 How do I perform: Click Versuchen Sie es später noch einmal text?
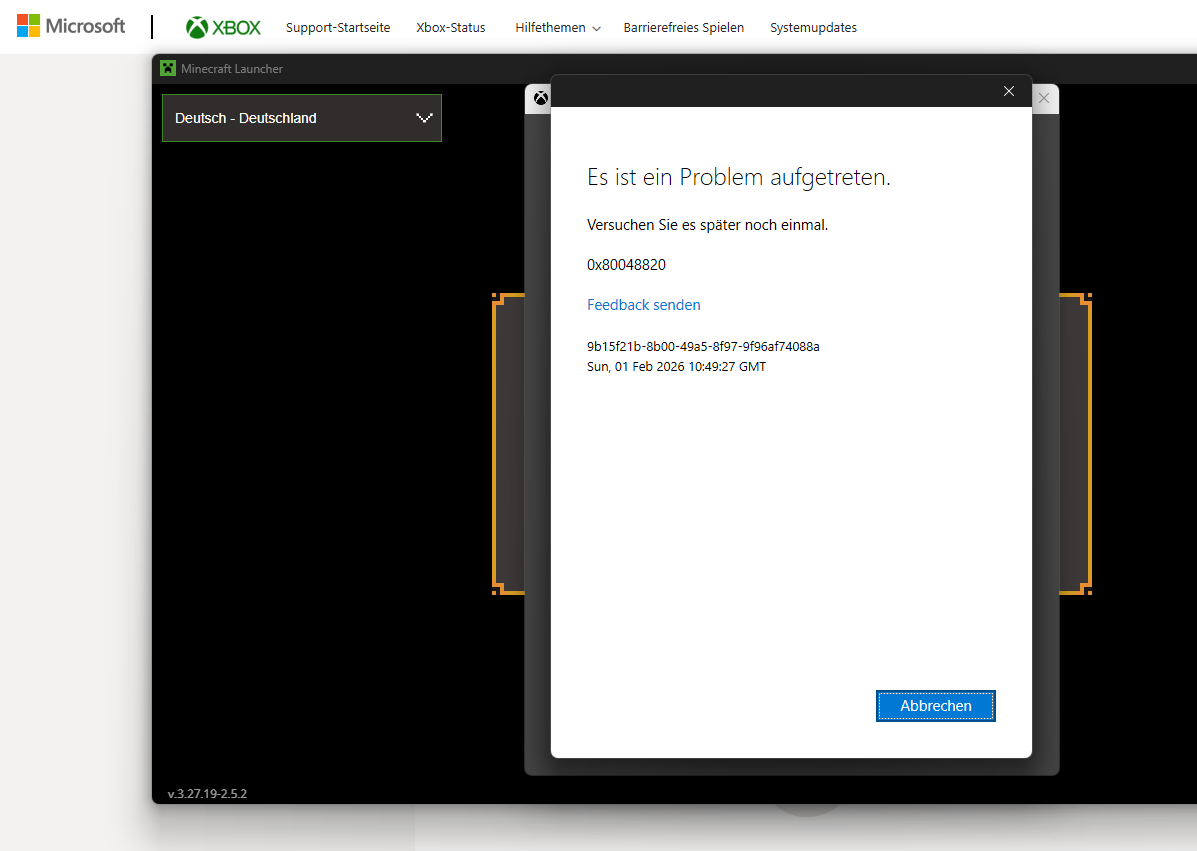[707, 225]
